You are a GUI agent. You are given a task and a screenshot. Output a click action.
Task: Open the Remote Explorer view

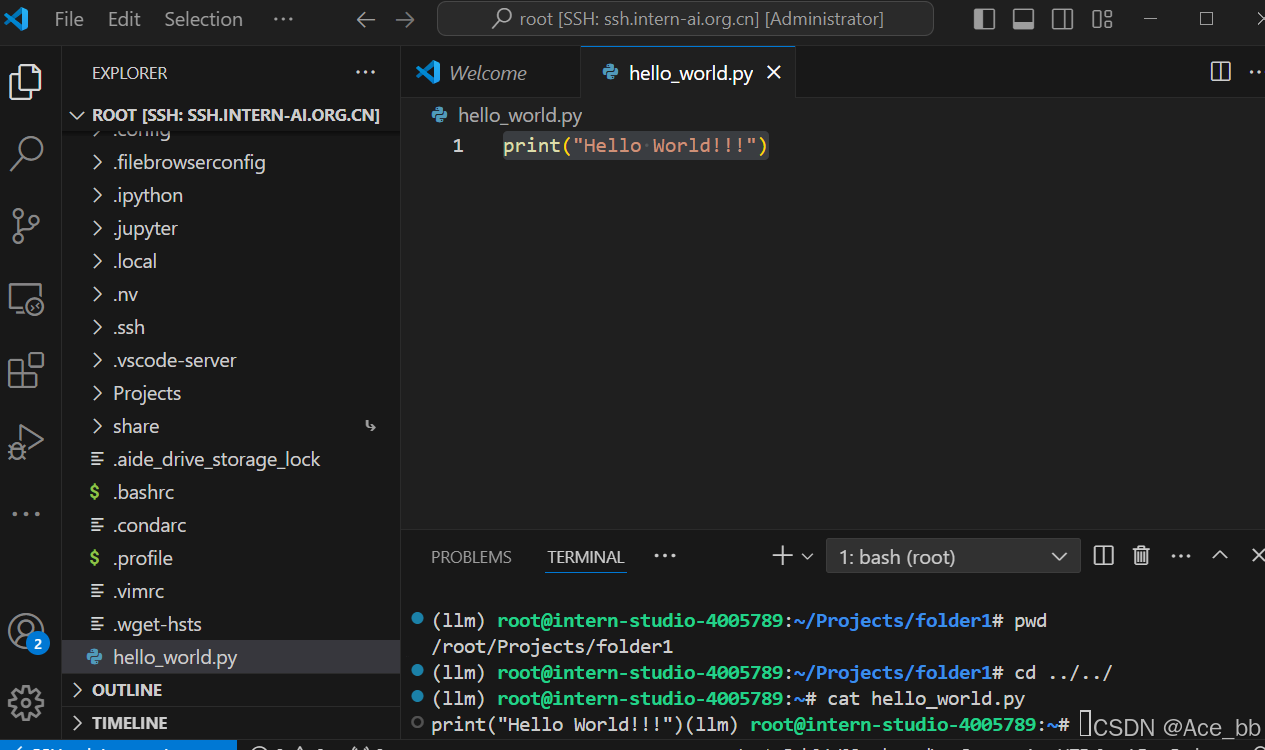[x=26, y=299]
